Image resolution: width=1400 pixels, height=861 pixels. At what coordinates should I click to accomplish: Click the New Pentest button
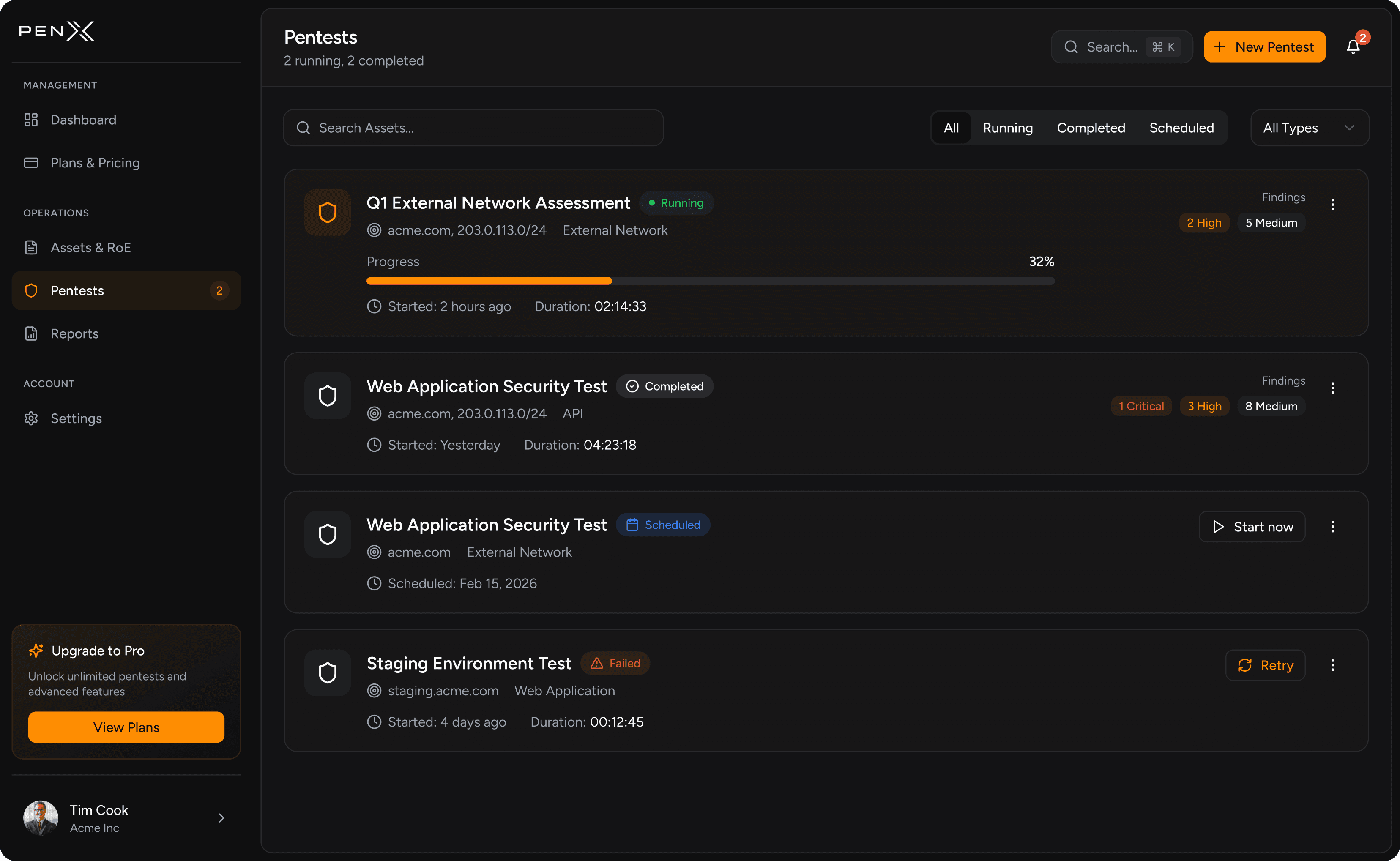tap(1264, 46)
